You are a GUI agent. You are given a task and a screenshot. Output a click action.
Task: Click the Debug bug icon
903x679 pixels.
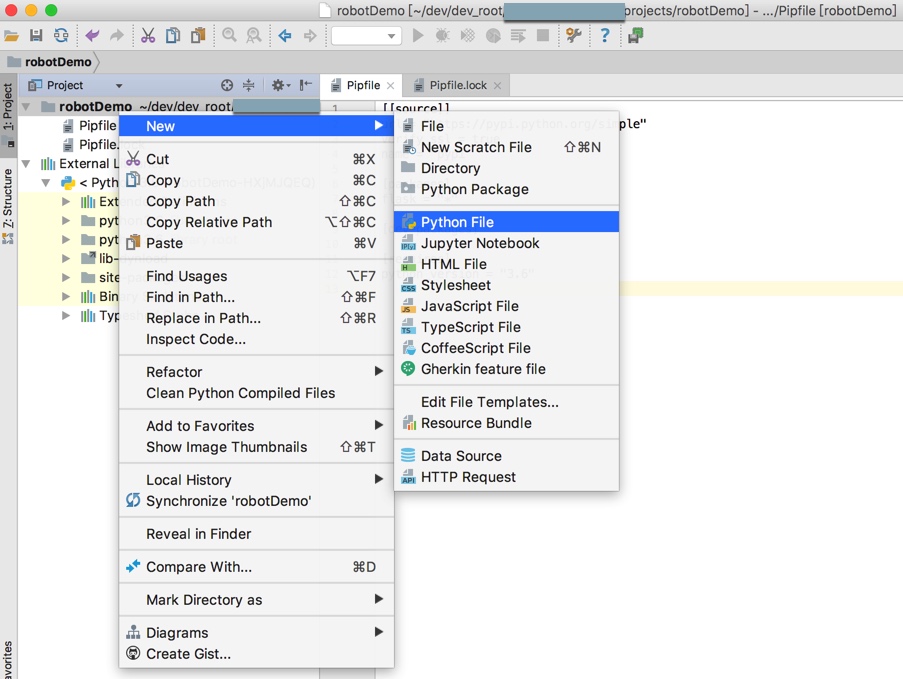[442, 36]
